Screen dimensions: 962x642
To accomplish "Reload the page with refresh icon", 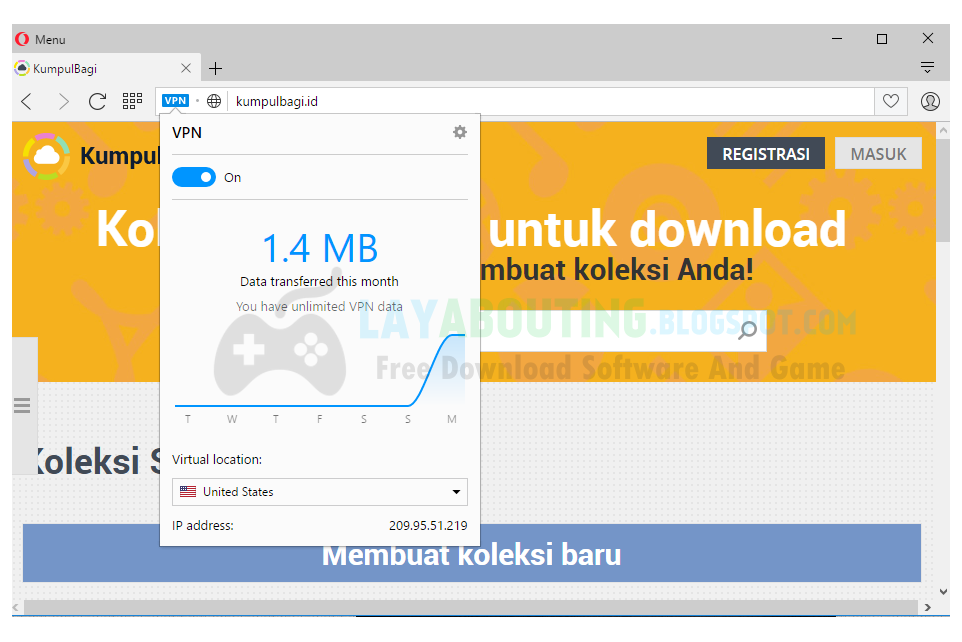I will [x=98, y=101].
